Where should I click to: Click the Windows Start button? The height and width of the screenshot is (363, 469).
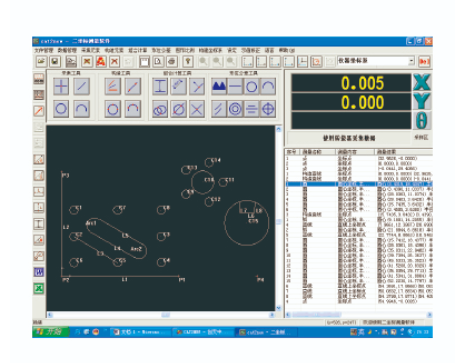[x=51, y=332]
